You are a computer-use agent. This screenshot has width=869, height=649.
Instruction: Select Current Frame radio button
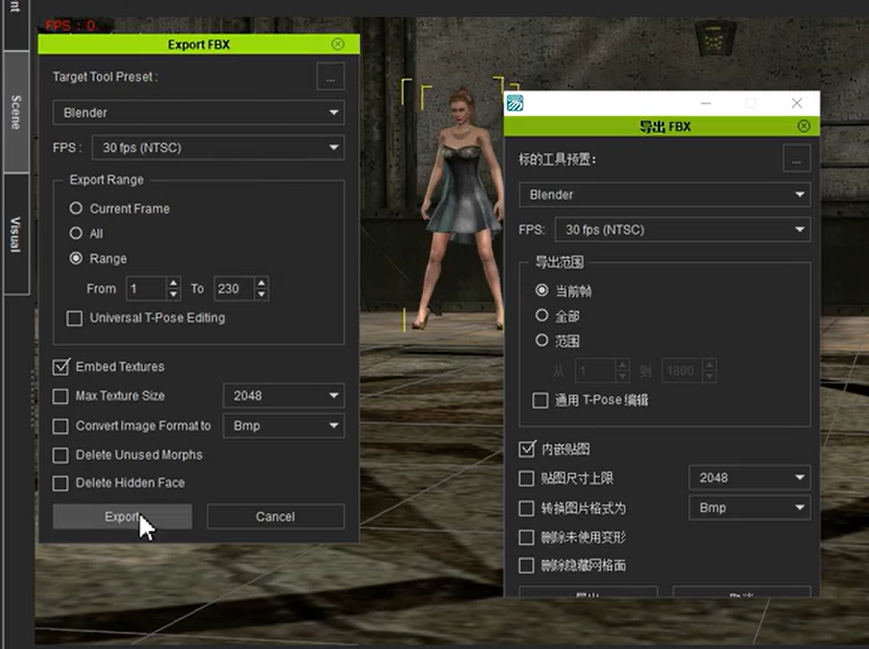click(76, 208)
